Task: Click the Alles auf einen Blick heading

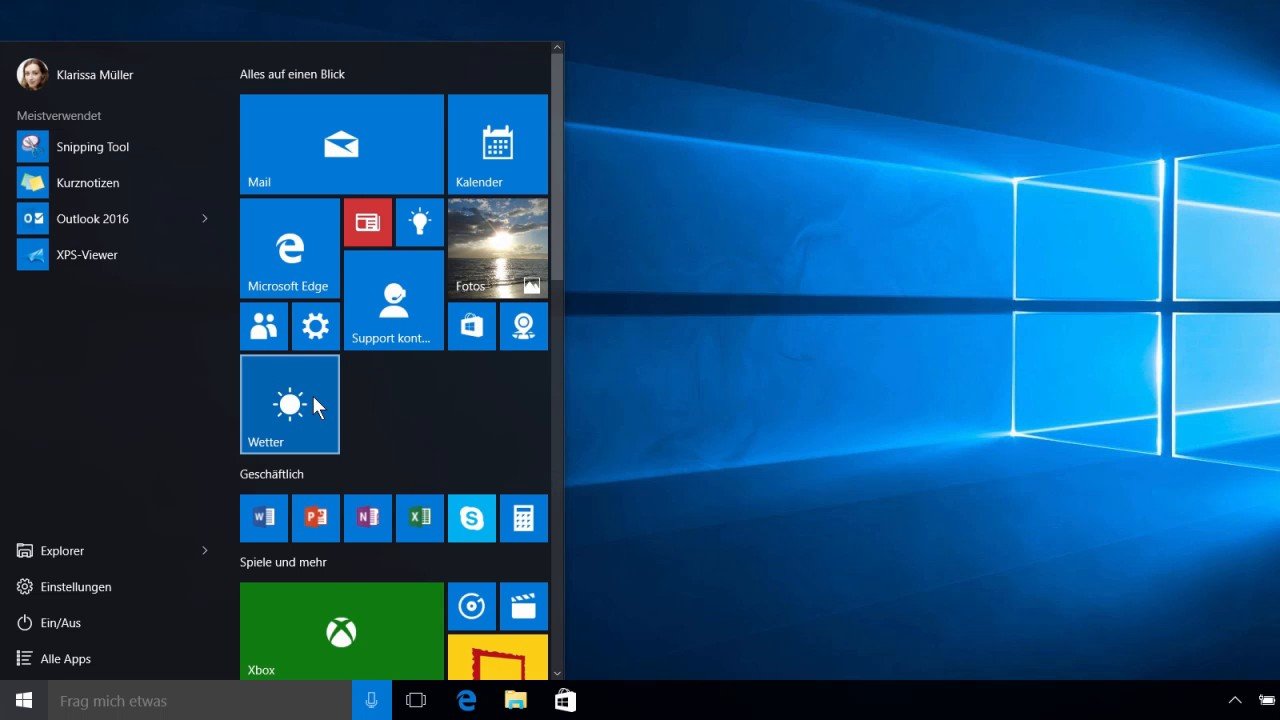Action: [x=292, y=75]
